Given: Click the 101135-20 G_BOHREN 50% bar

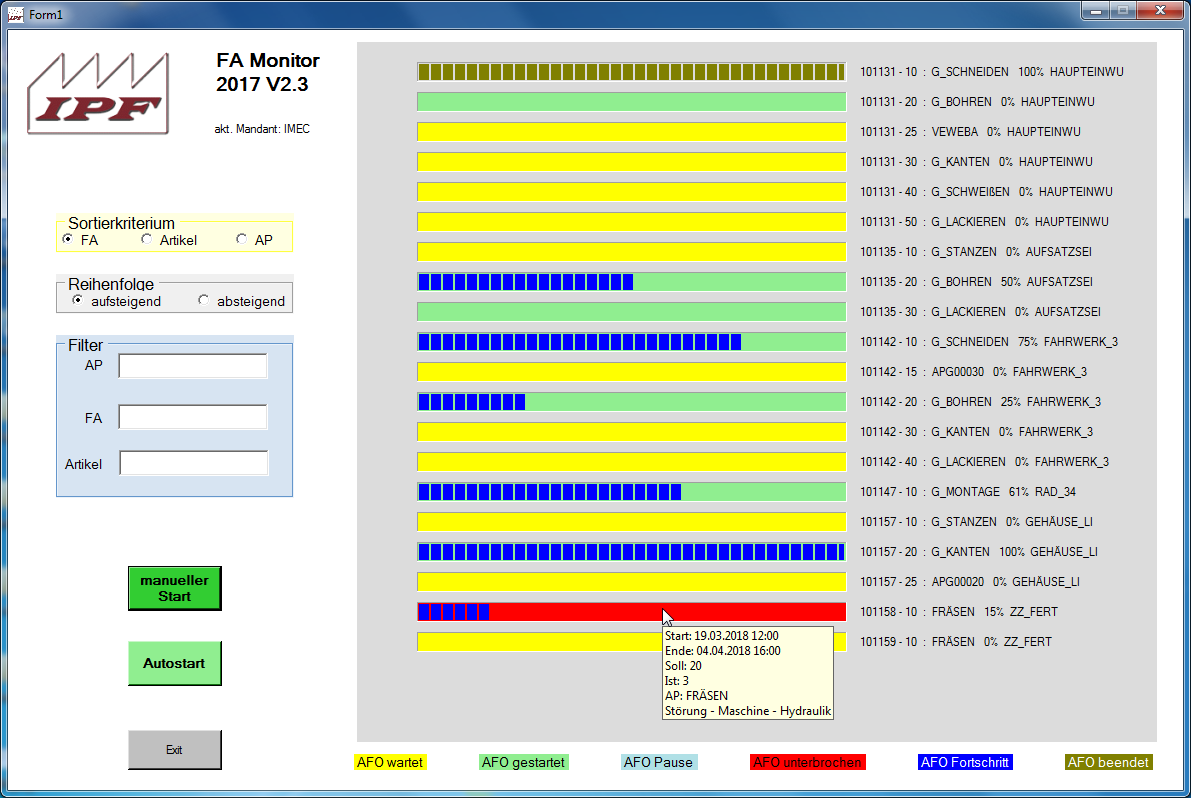Looking at the screenshot, I should point(631,282).
